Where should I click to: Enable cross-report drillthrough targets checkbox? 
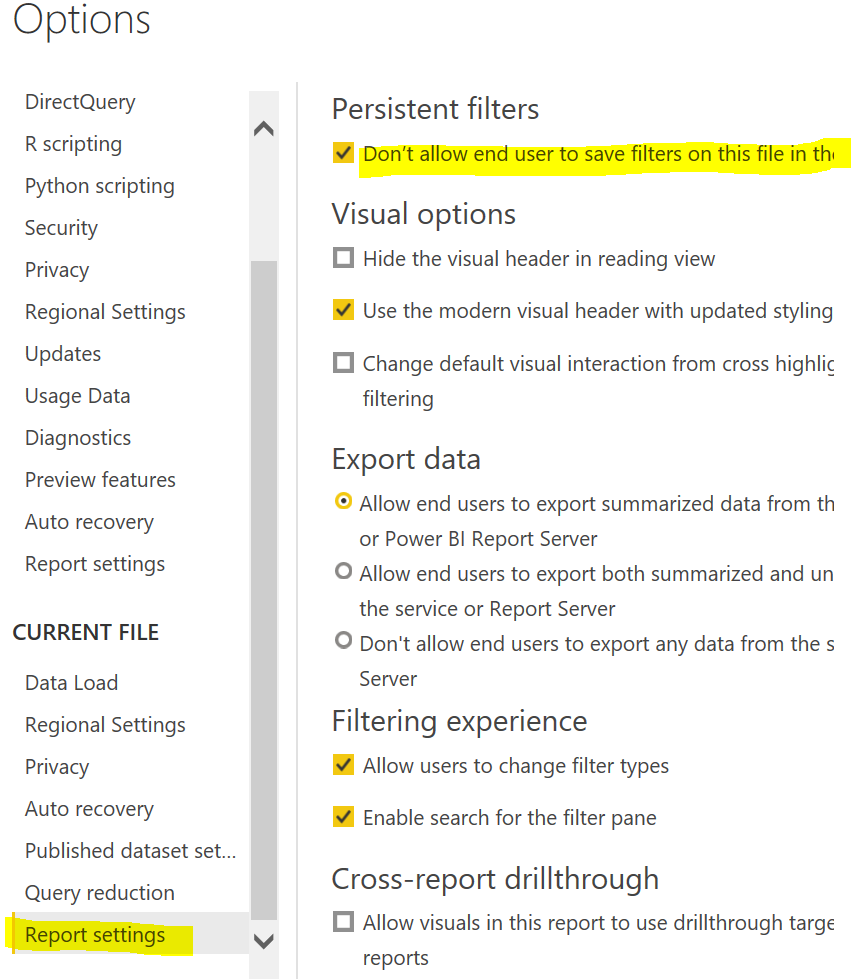click(x=343, y=921)
